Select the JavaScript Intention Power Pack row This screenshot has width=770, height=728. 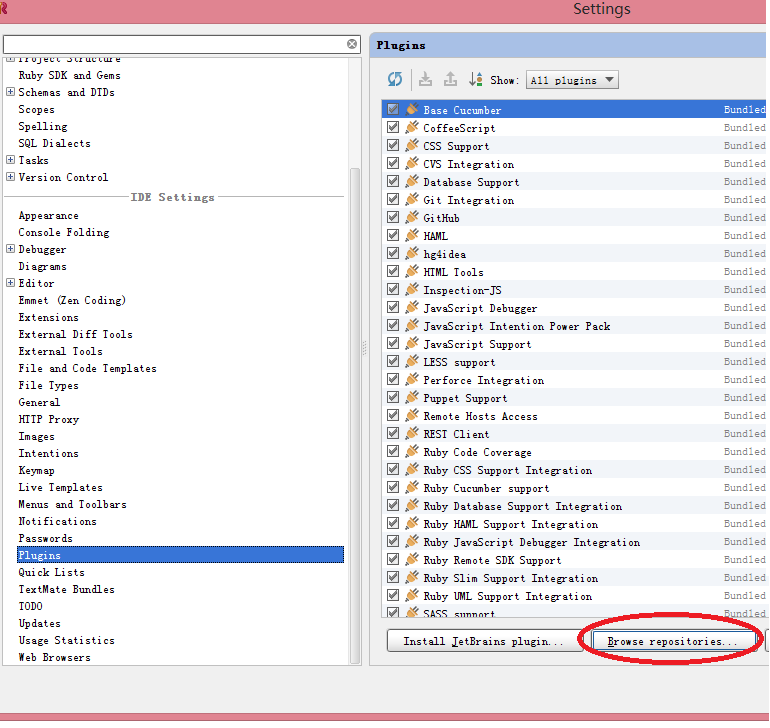pos(574,326)
